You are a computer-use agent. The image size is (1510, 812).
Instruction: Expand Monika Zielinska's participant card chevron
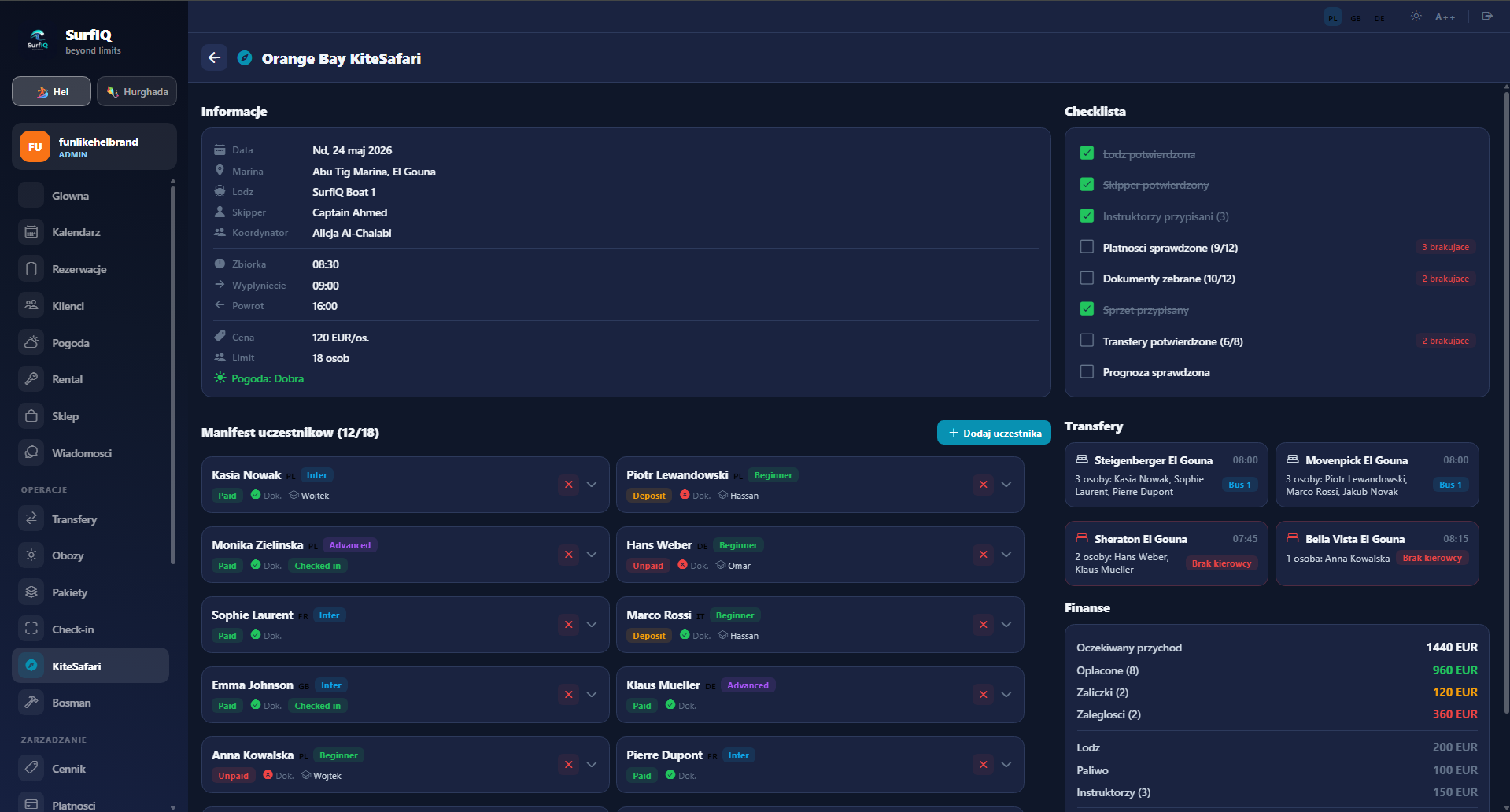tap(592, 555)
